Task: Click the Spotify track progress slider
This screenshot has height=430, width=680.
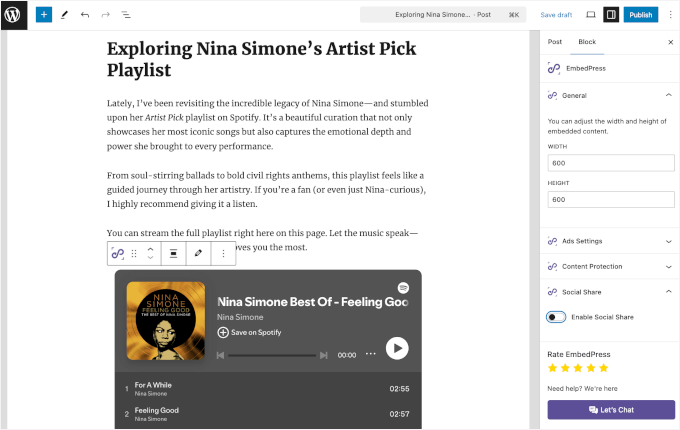Action: (272, 355)
